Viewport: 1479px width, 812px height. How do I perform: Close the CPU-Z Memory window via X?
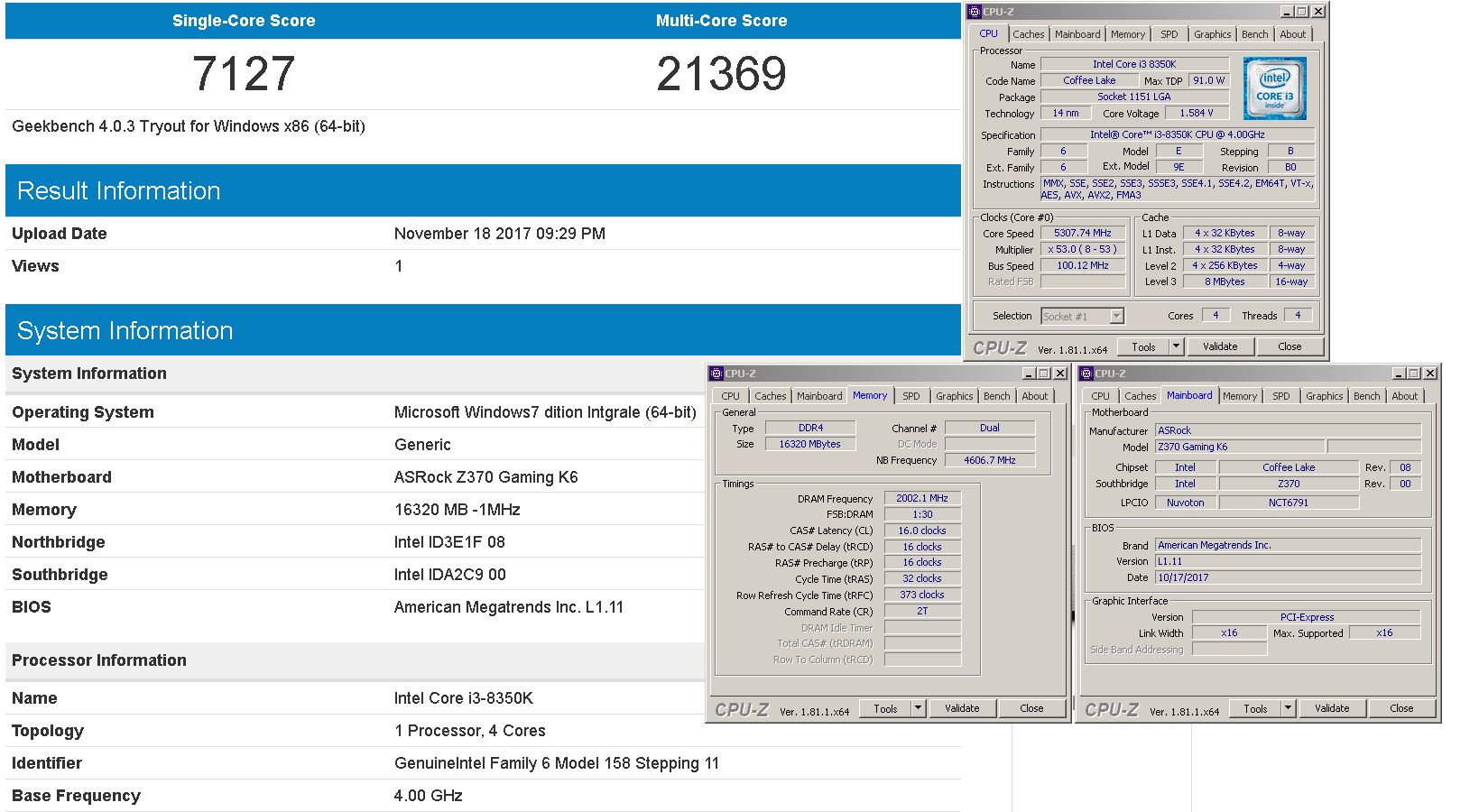[x=1060, y=374]
